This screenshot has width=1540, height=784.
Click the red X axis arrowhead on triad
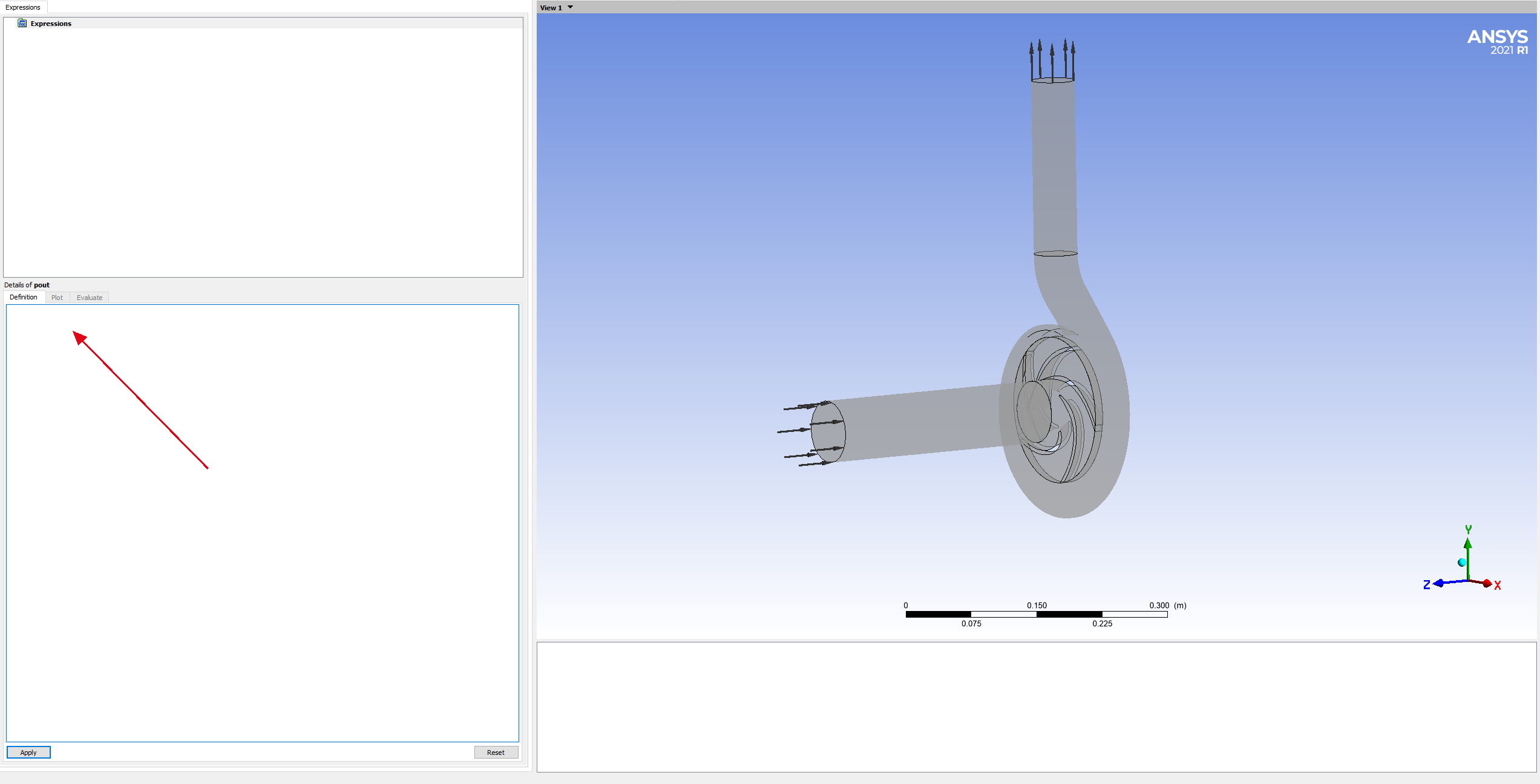pyautogui.click(x=1487, y=583)
